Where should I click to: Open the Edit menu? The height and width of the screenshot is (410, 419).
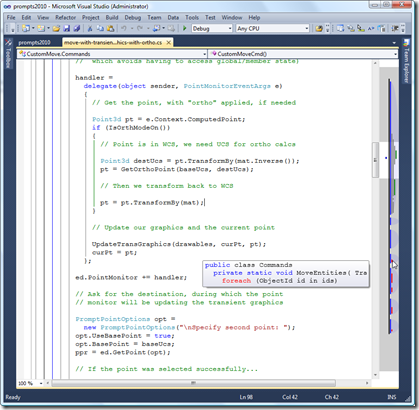(26, 17)
